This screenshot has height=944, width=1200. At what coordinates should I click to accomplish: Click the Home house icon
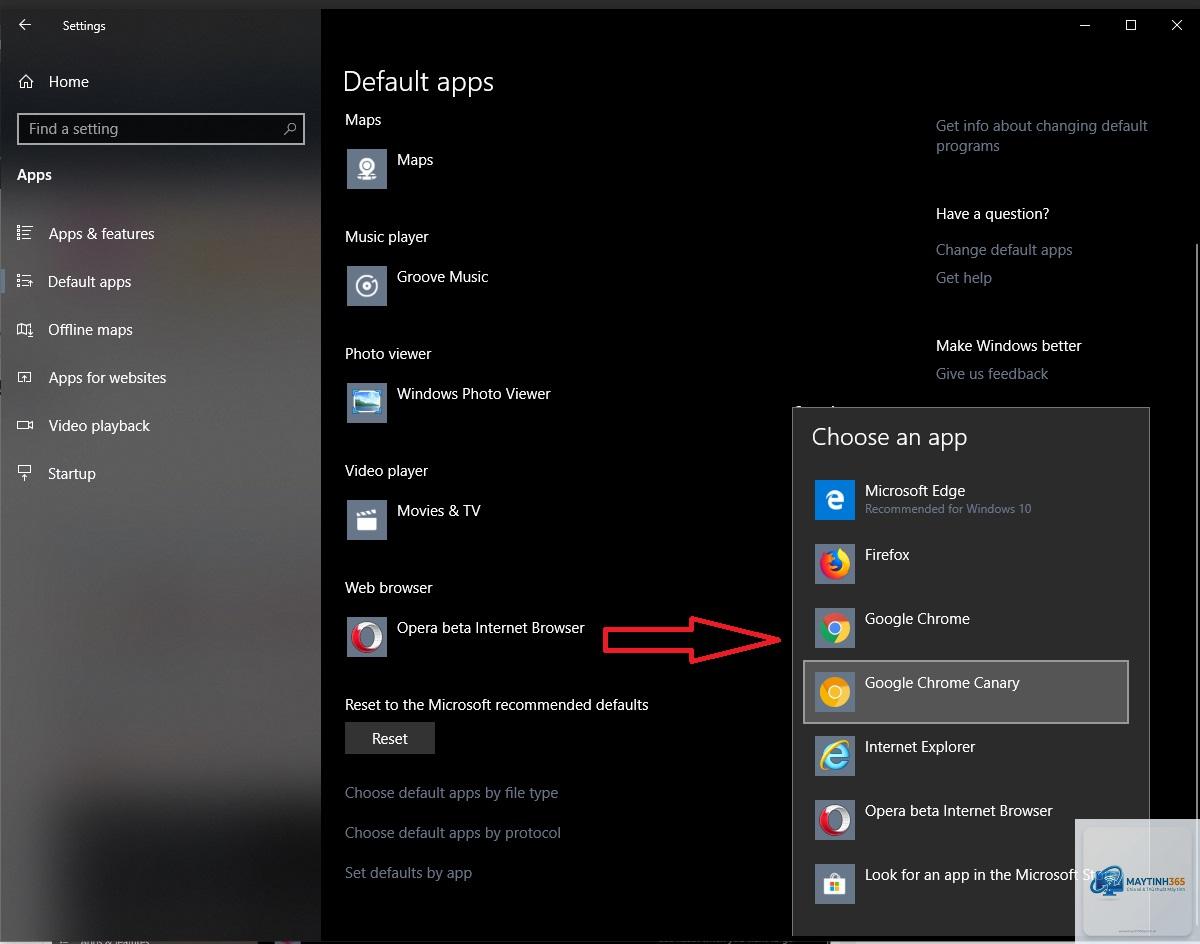point(26,81)
